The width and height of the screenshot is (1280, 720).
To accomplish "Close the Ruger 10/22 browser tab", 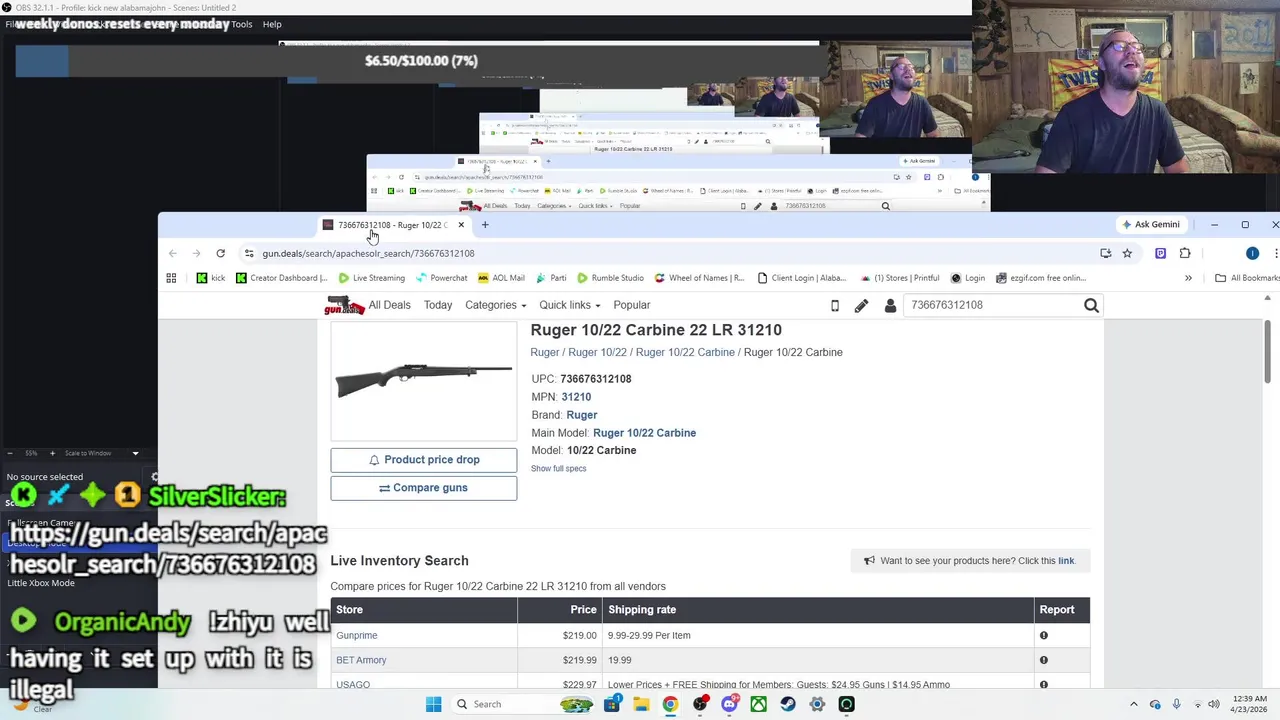I will coord(461,225).
